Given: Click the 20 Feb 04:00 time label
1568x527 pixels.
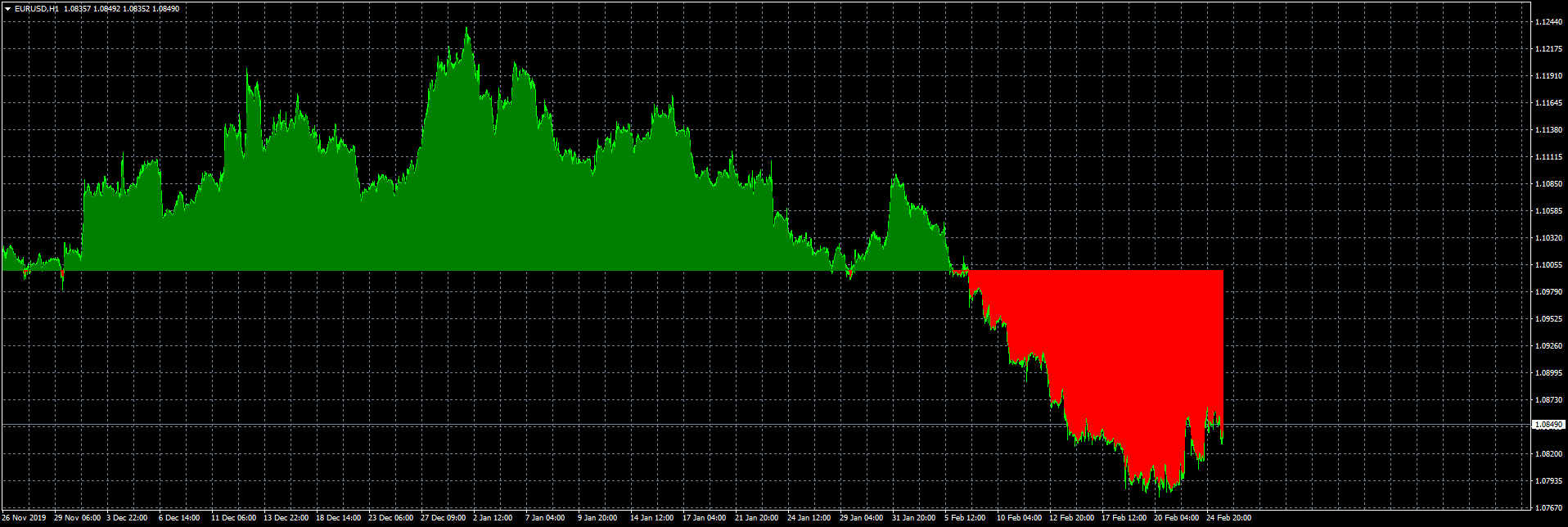Looking at the screenshot, I should coord(1176,518).
